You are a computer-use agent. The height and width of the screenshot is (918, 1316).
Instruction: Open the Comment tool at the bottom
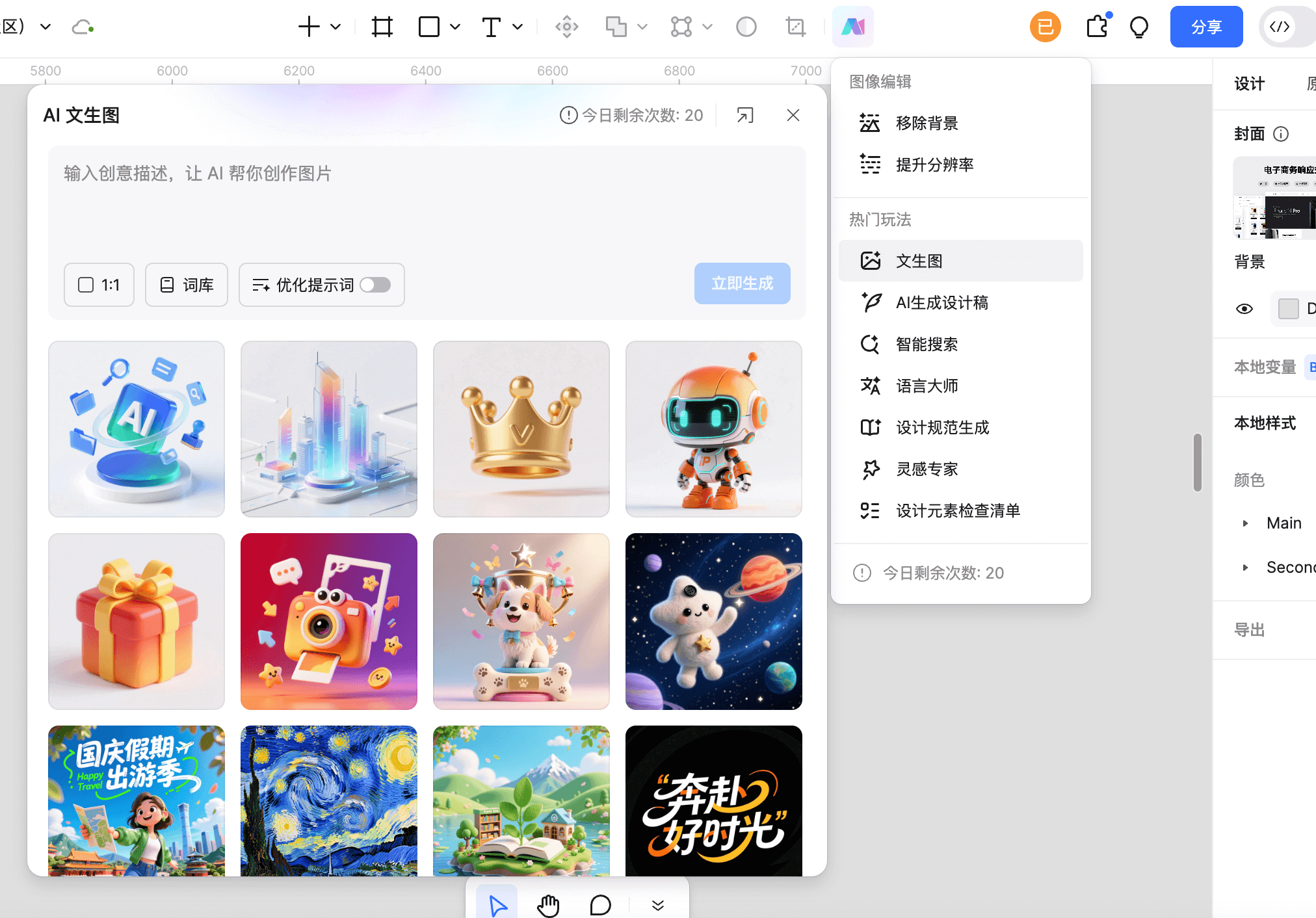(600, 904)
